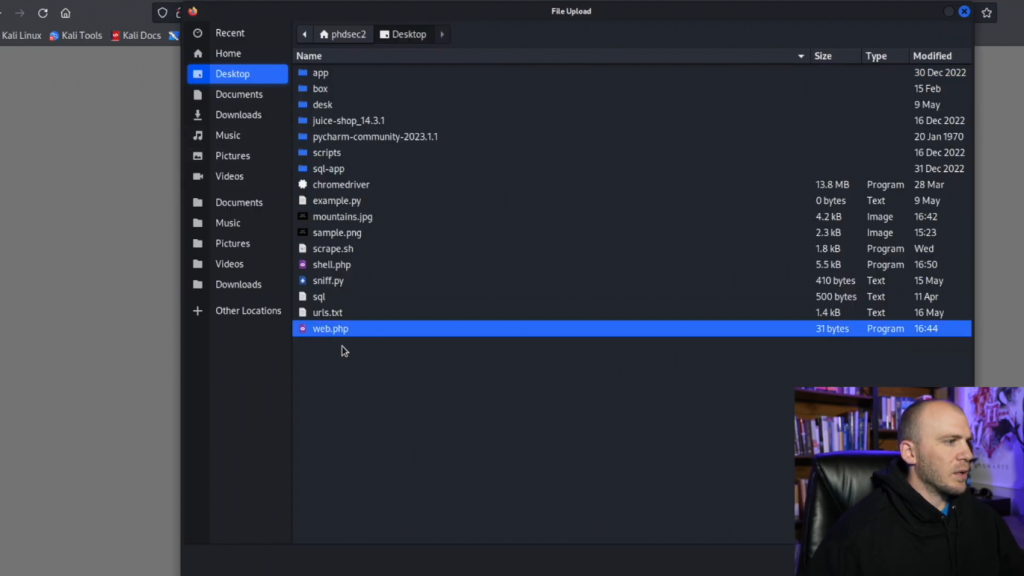Open Kali Tools bookmark
The height and width of the screenshot is (576, 1024).
(x=76, y=36)
